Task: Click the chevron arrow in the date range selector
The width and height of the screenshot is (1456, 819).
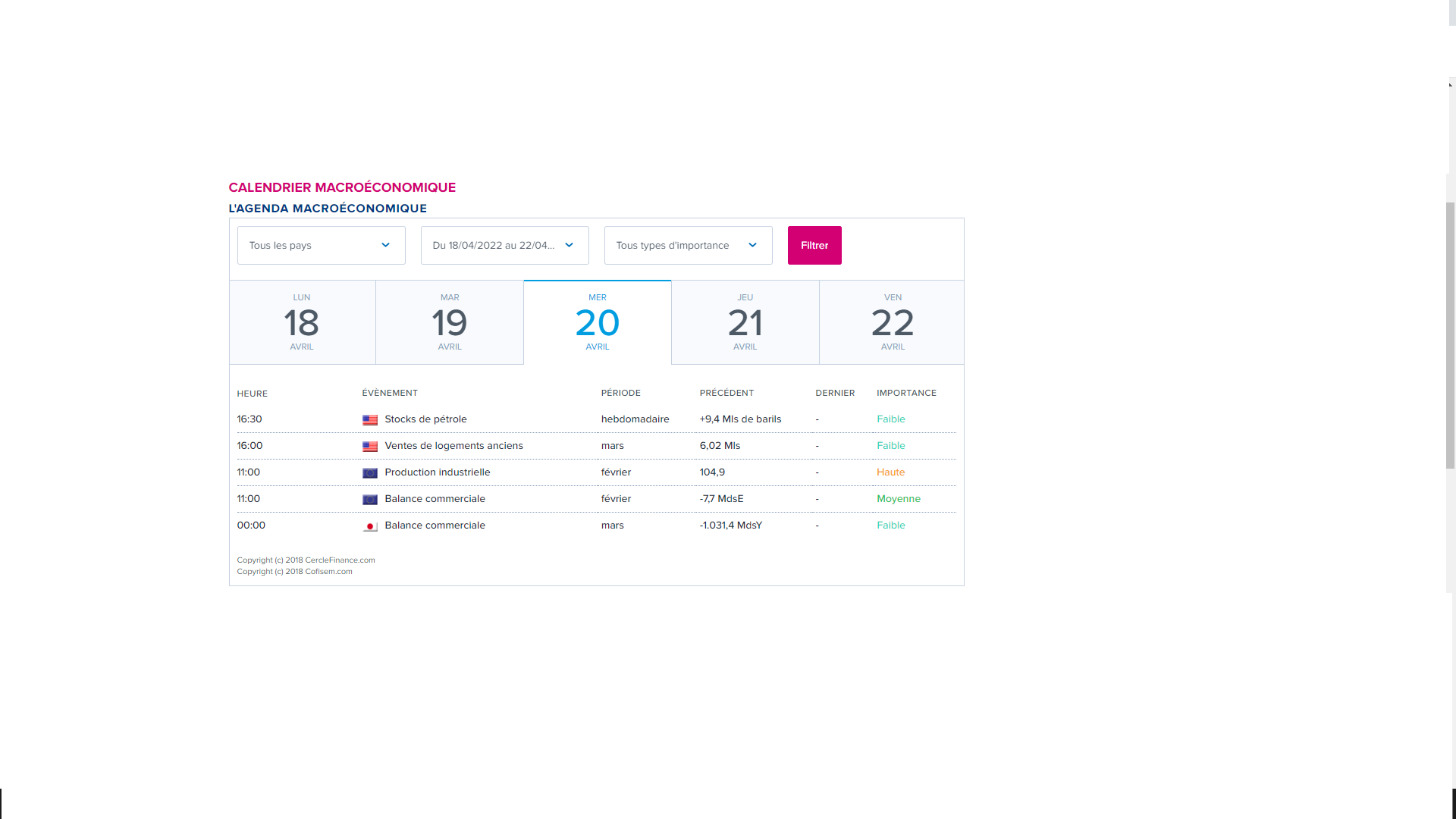Action: 569,245
